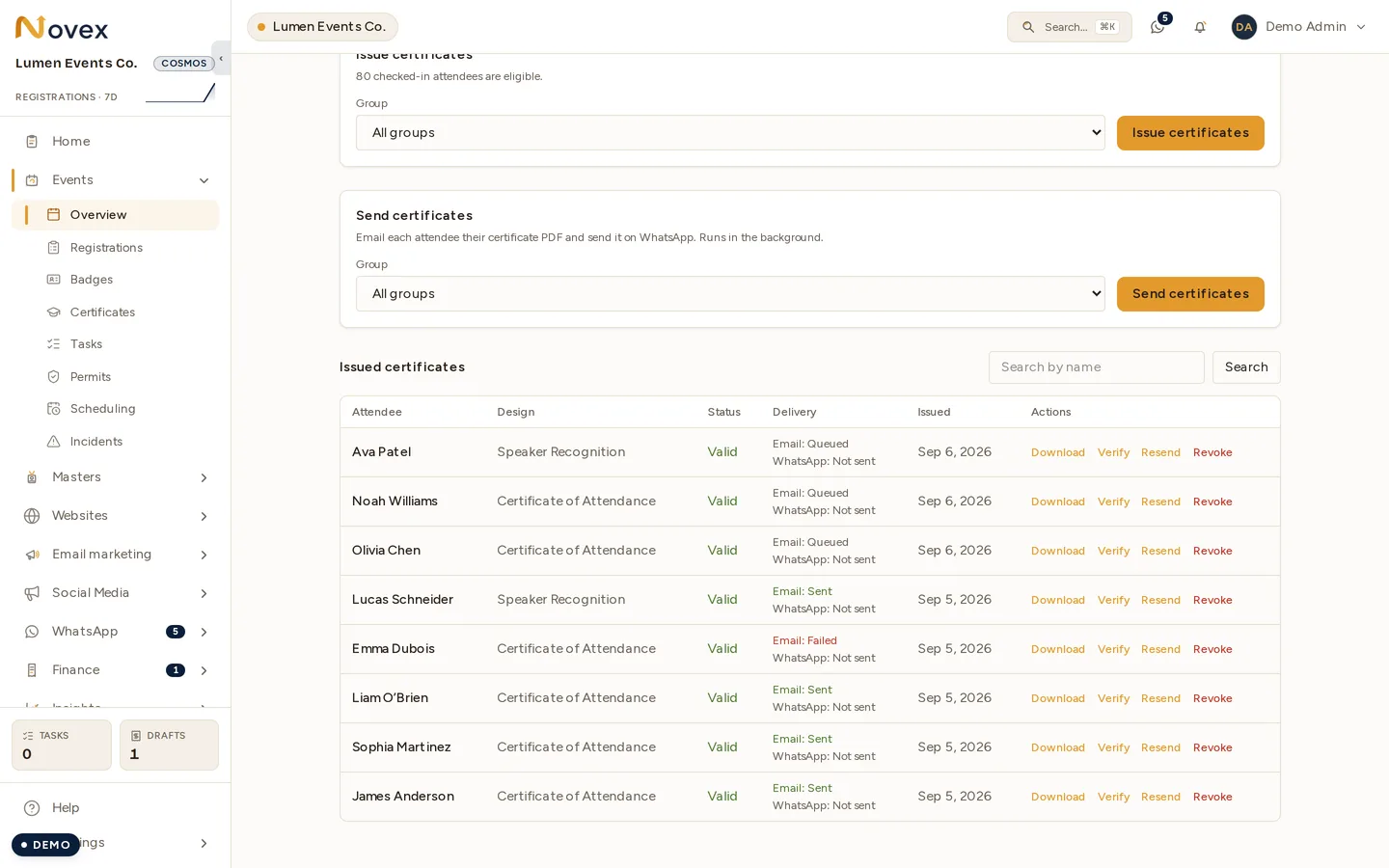Open the chat messages icon in header
1389x868 pixels.
pos(1157,27)
